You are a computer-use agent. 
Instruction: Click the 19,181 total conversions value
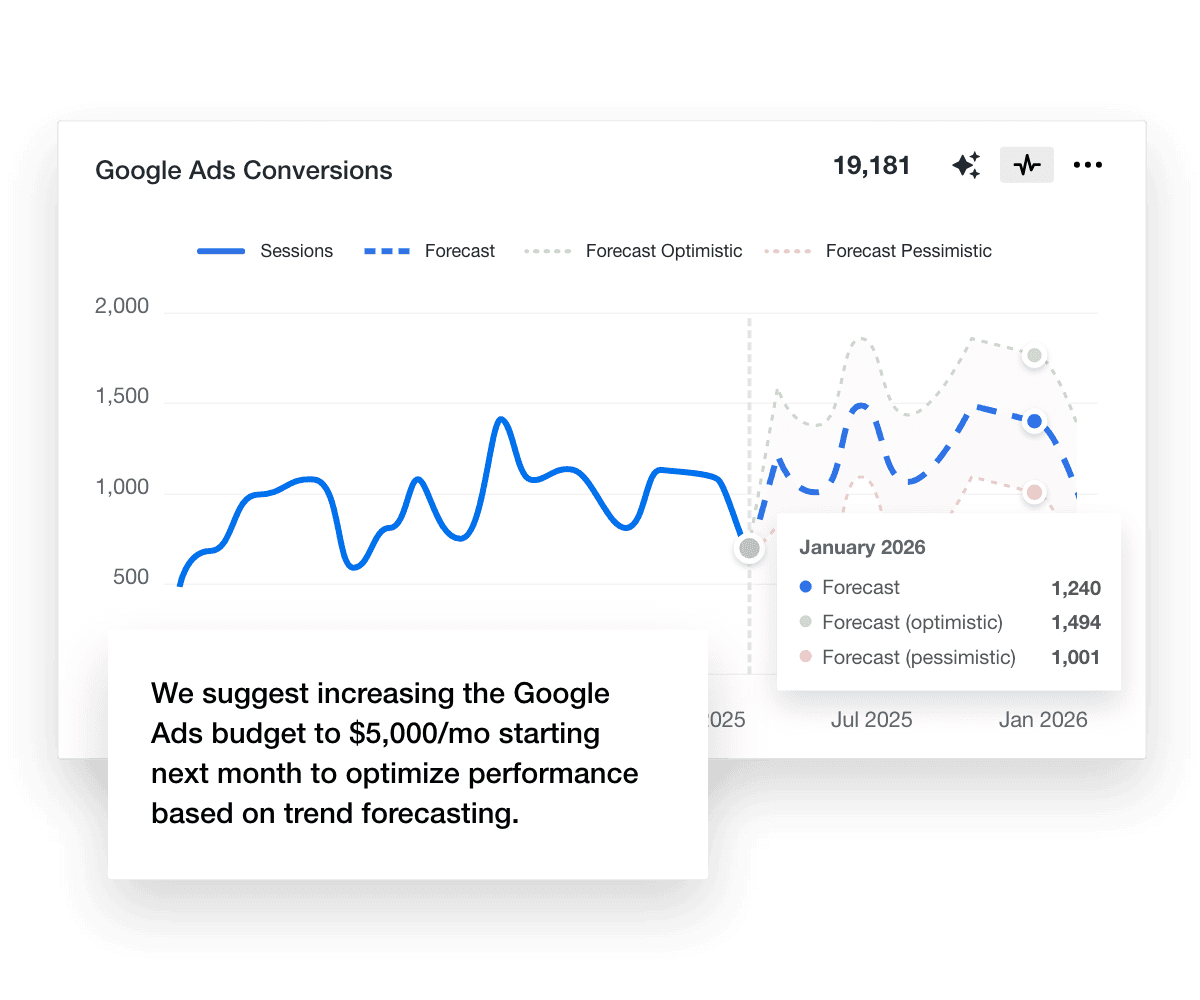pyautogui.click(x=872, y=165)
